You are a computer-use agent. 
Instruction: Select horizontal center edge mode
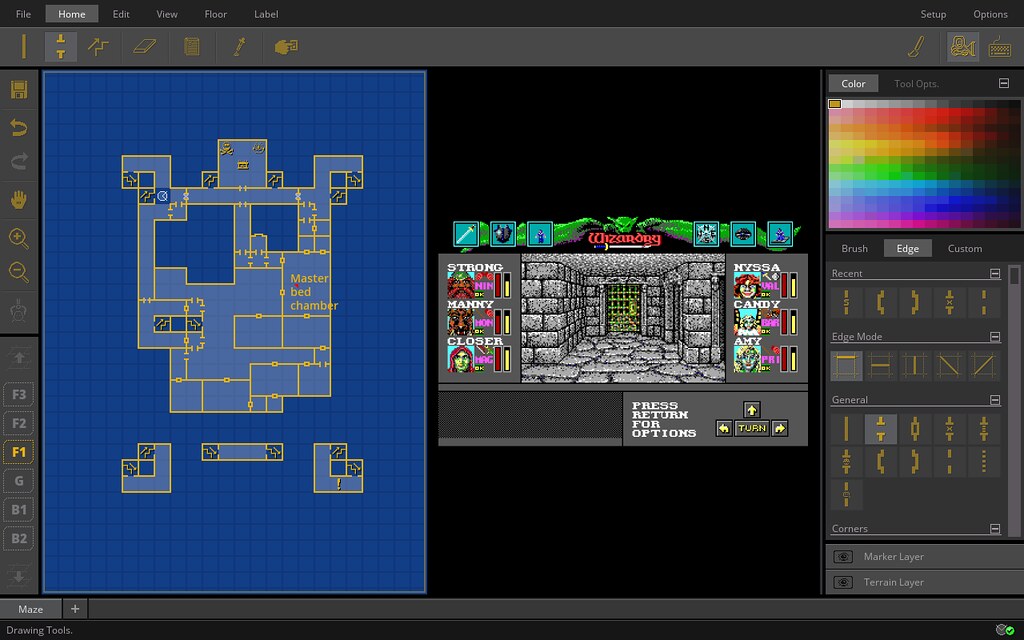pos(880,366)
